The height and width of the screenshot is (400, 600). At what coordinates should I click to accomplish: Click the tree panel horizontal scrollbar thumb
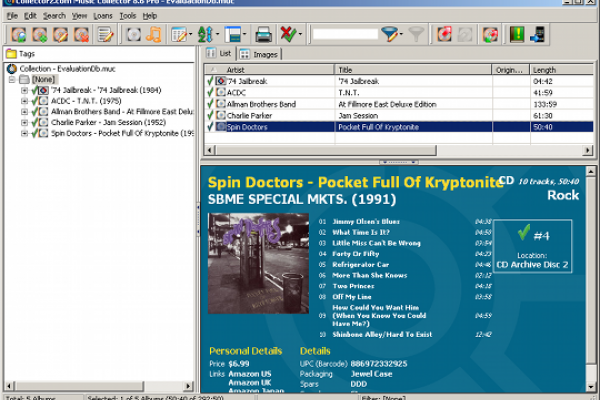(79, 386)
